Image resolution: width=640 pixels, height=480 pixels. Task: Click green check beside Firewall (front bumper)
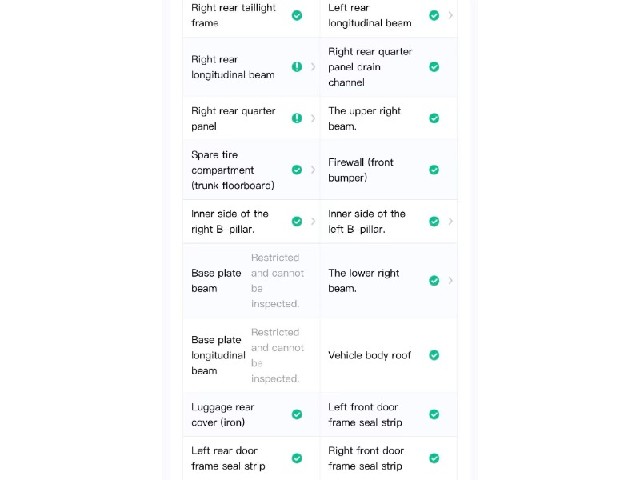point(434,170)
